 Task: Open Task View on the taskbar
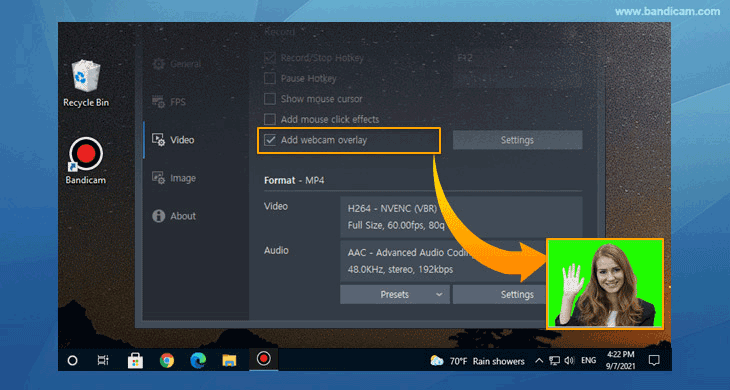click(103, 360)
